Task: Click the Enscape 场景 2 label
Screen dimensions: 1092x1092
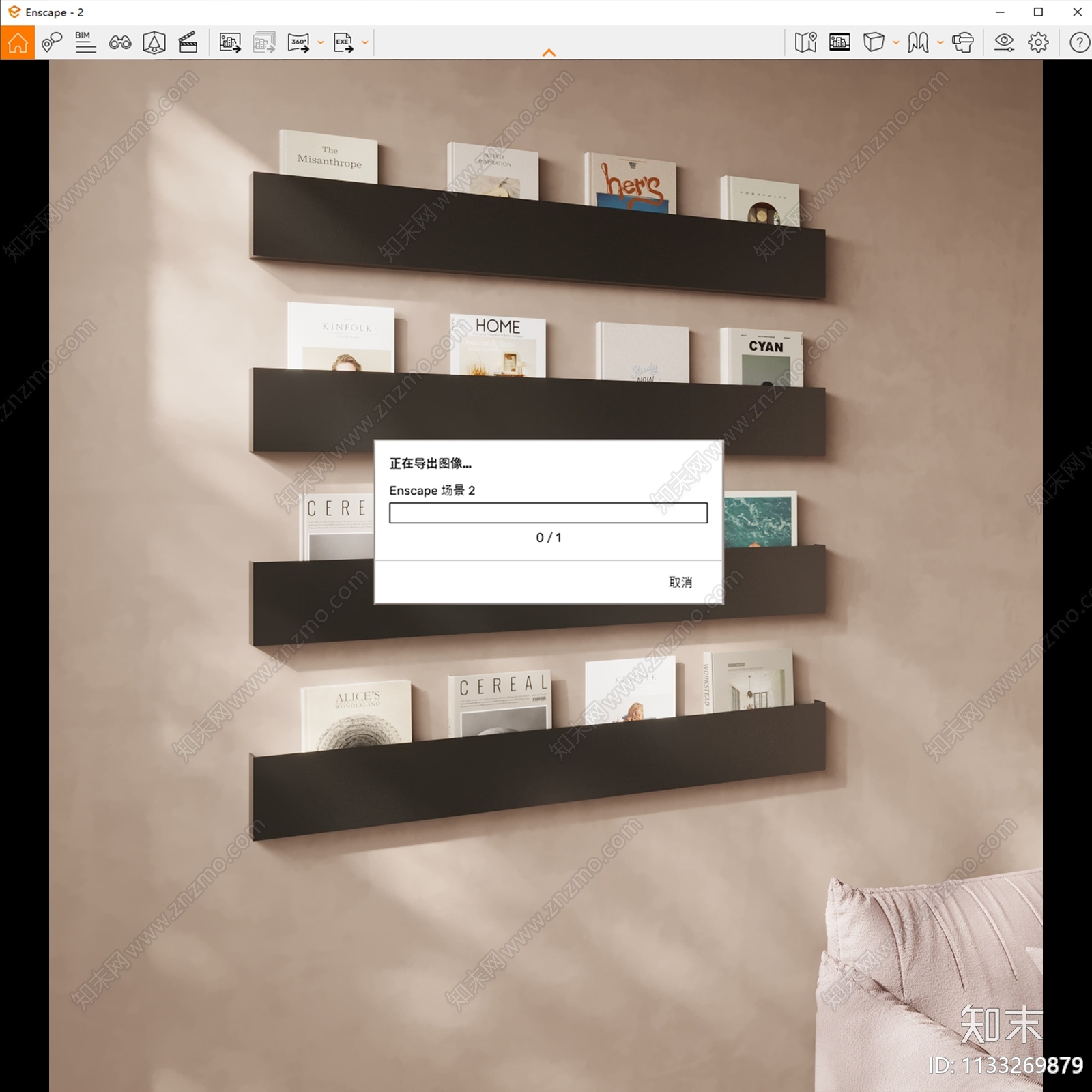Action: pyautogui.click(x=432, y=491)
